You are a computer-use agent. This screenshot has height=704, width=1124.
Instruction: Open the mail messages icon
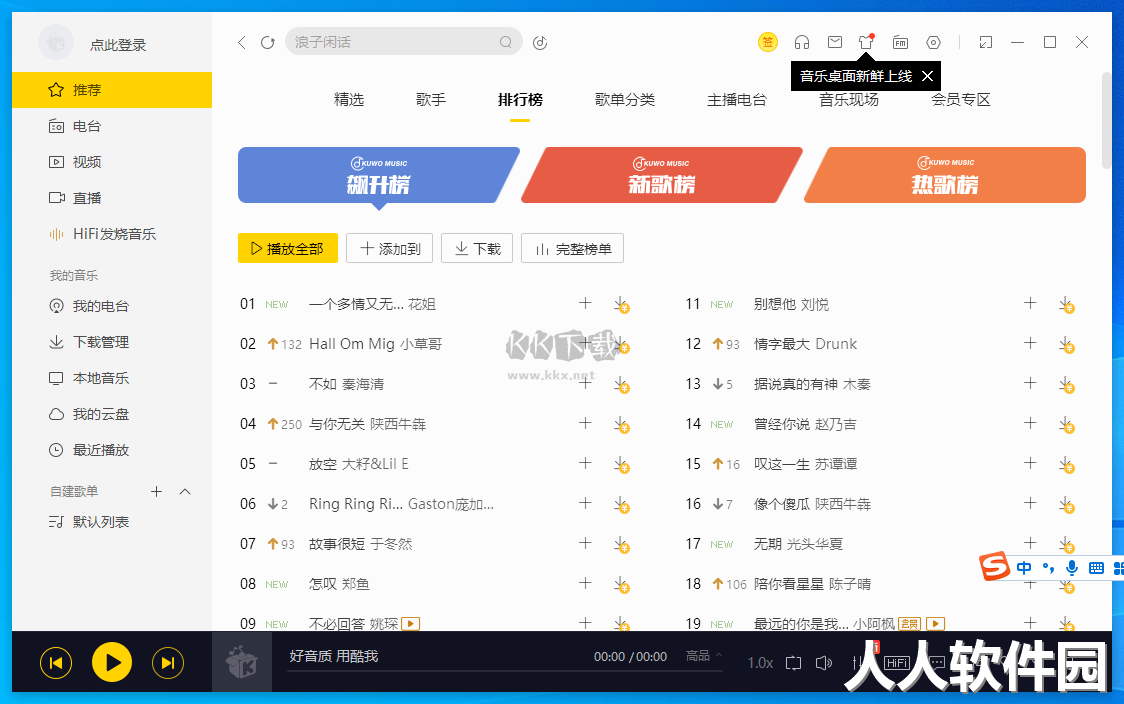point(834,42)
